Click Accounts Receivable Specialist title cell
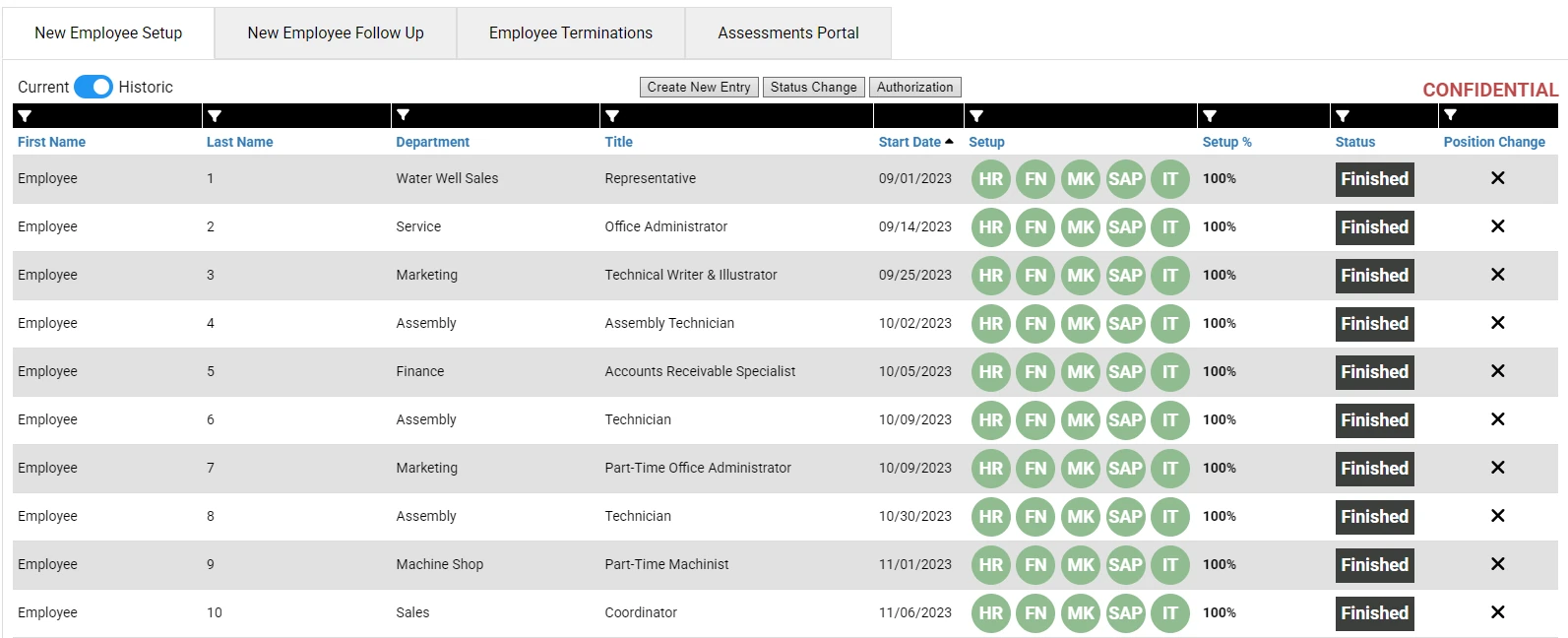This screenshot has height=638, width=1568. [x=700, y=371]
